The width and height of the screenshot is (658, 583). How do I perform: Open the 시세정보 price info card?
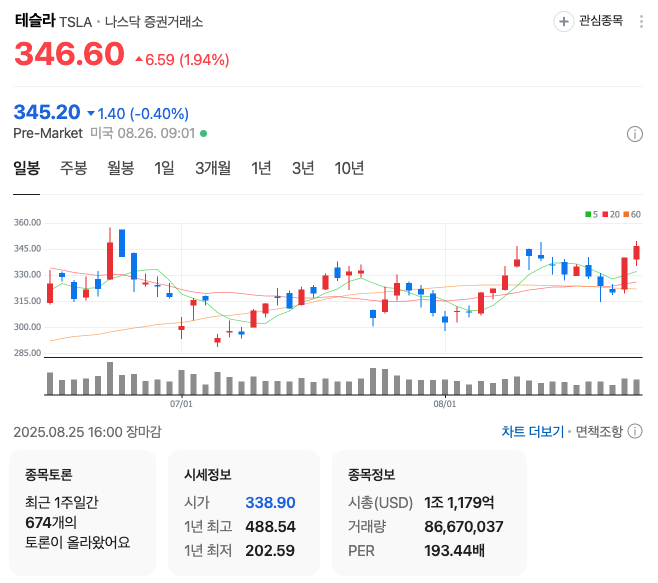(x=244, y=513)
